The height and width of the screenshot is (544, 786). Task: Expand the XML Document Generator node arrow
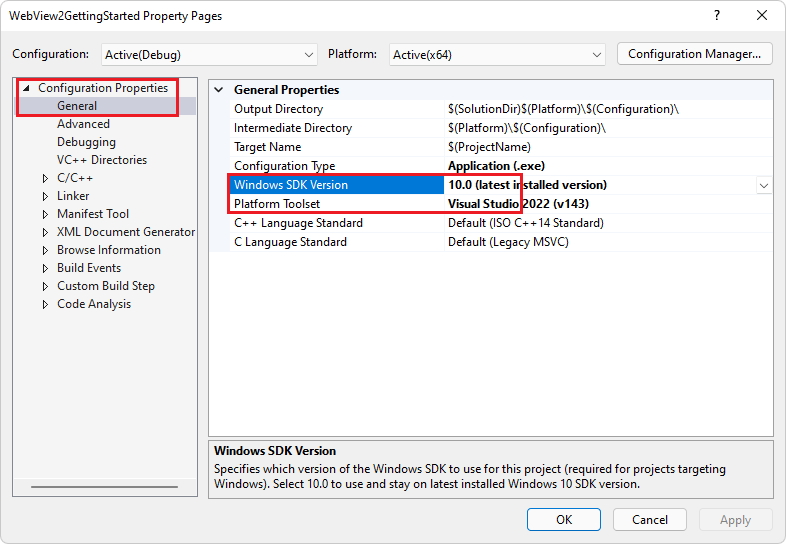(x=45, y=233)
